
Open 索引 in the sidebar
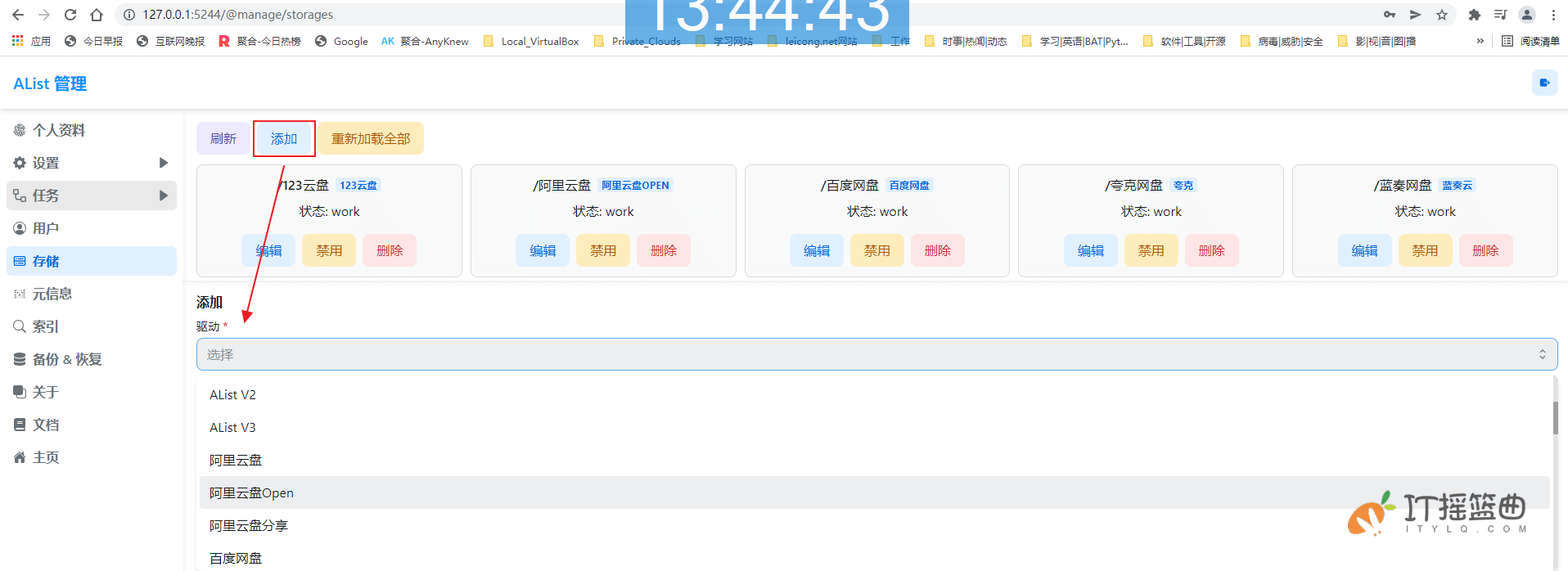[92, 326]
